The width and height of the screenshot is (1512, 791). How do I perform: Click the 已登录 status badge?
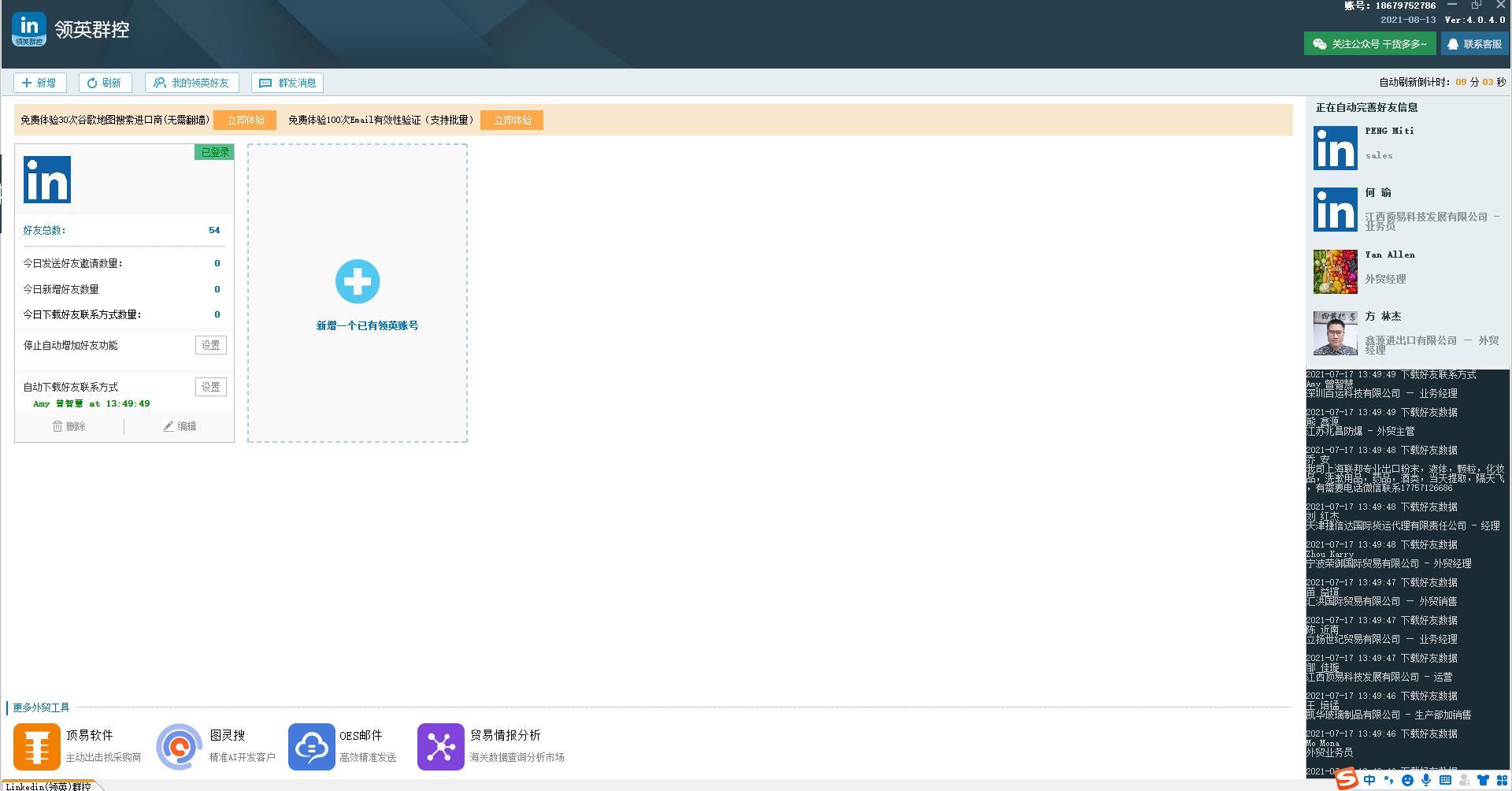point(214,152)
